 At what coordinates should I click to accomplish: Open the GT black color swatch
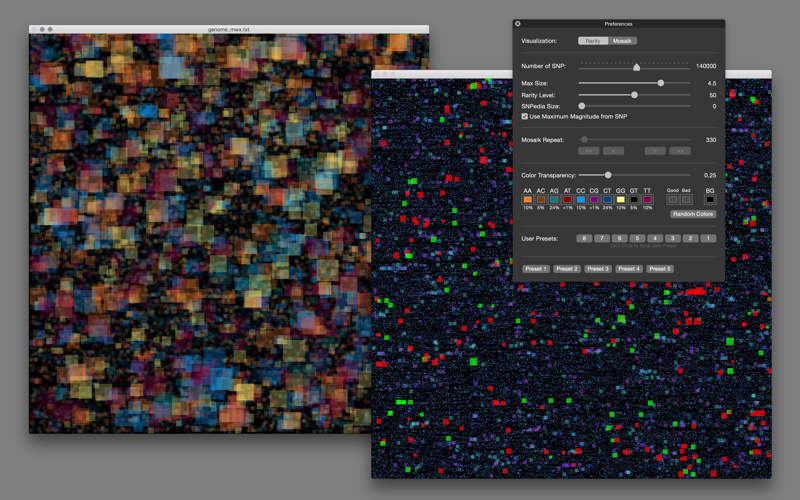pos(634,199)
